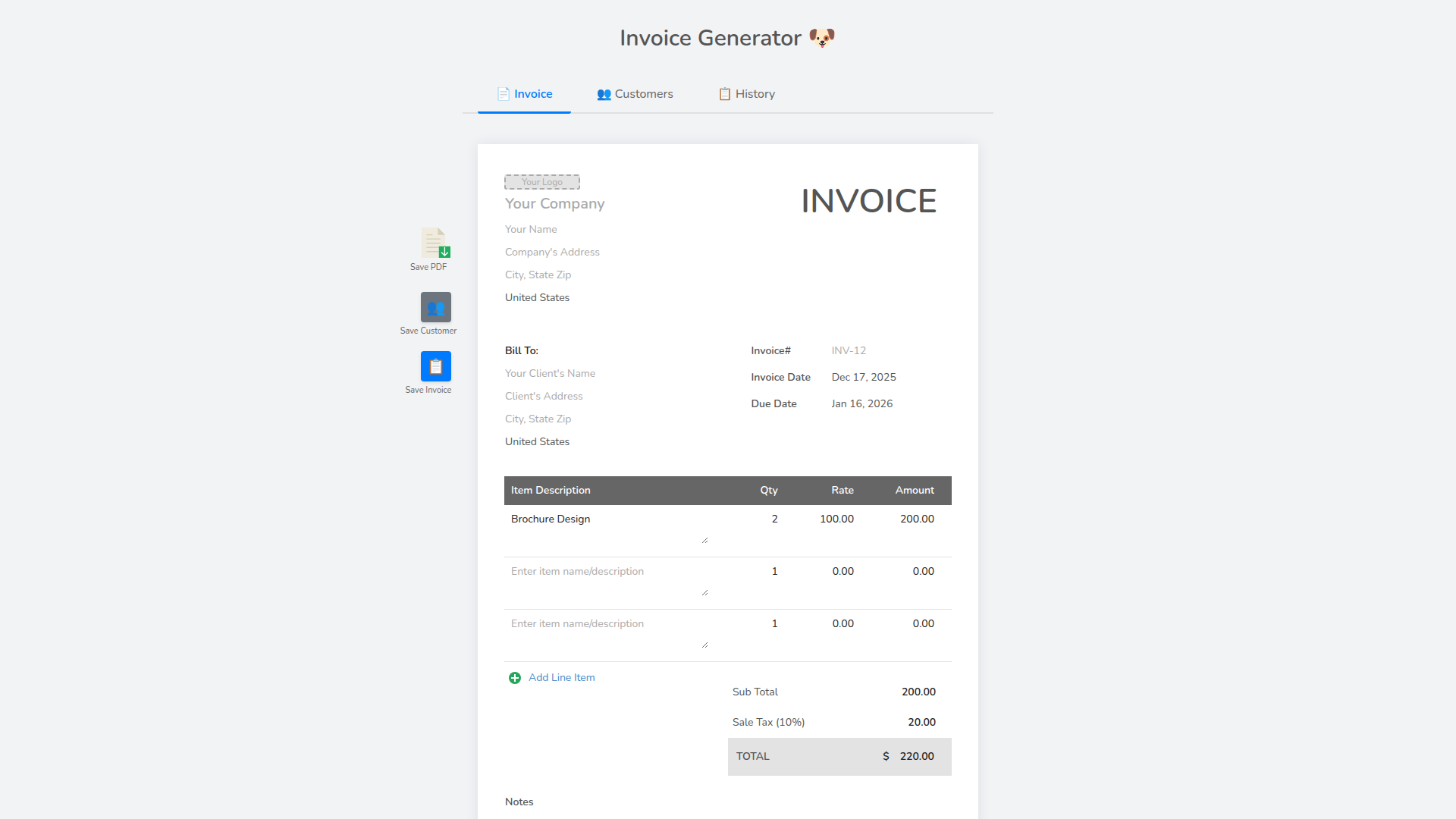
Task: Click the Amount 200.00 for Brochure Design
Action: pyautogui.click(x=917, y=519)
